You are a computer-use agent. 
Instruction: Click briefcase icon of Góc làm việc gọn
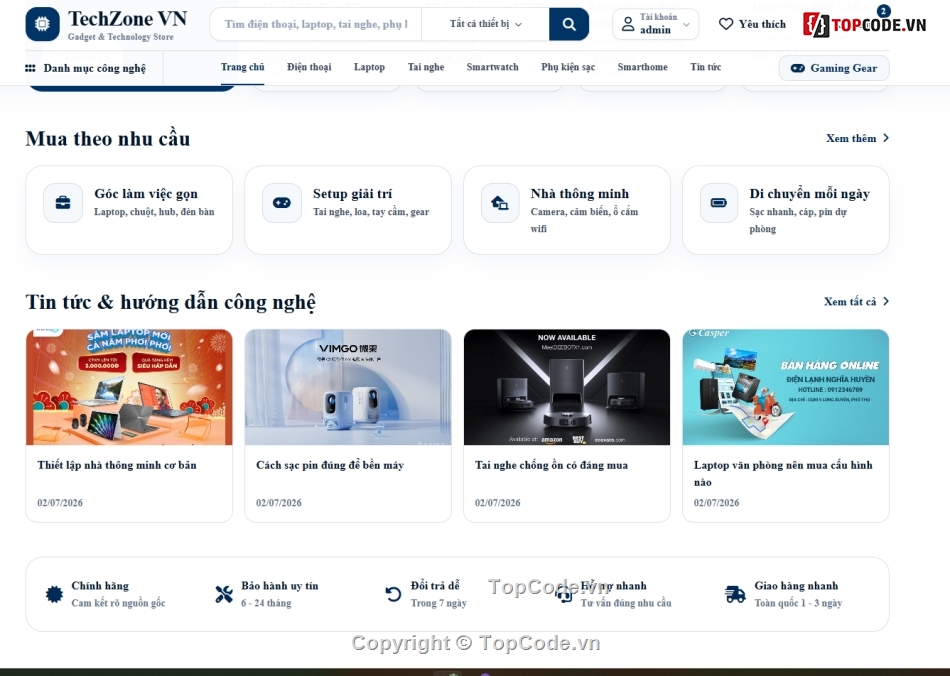pyautogui.click(x=63, y=203)
